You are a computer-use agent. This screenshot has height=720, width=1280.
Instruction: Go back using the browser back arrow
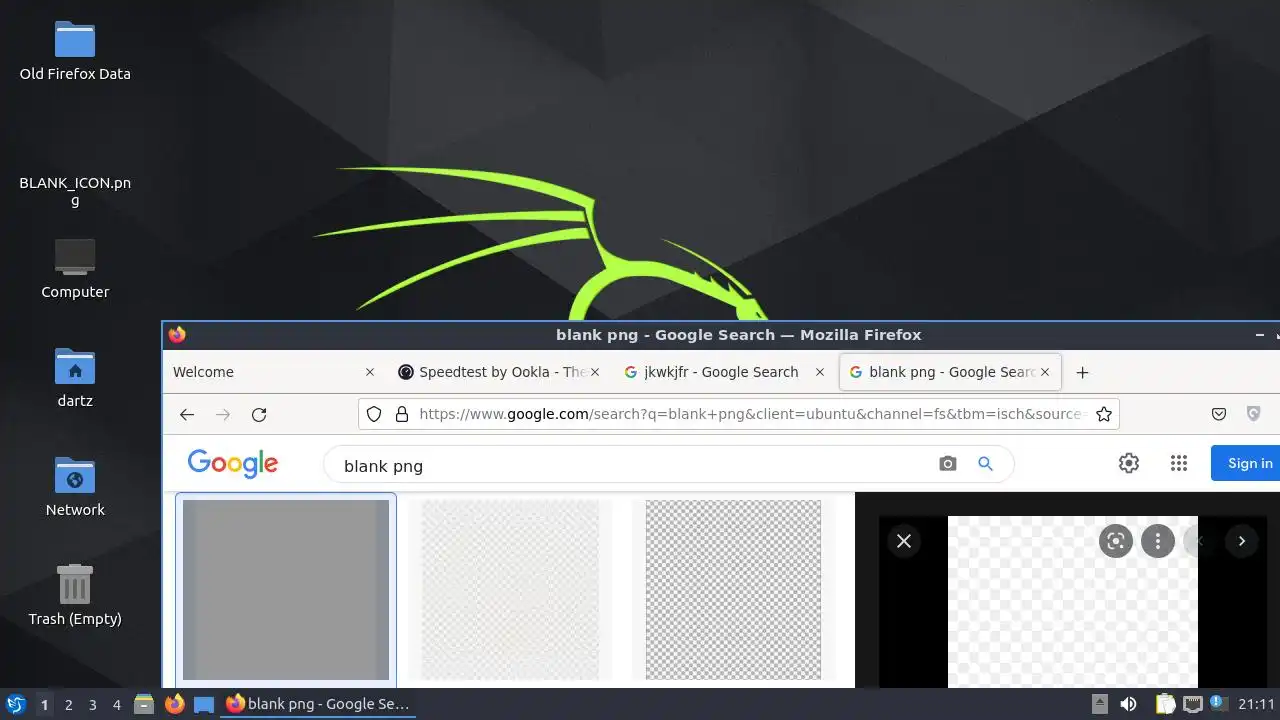[x=187, y=414]
